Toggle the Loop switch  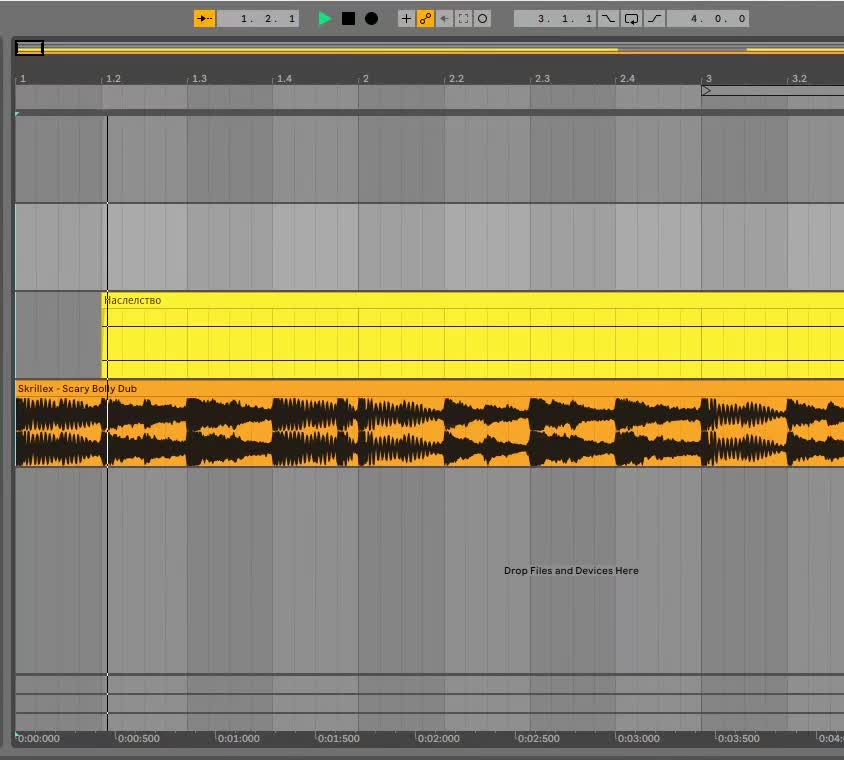631,19
